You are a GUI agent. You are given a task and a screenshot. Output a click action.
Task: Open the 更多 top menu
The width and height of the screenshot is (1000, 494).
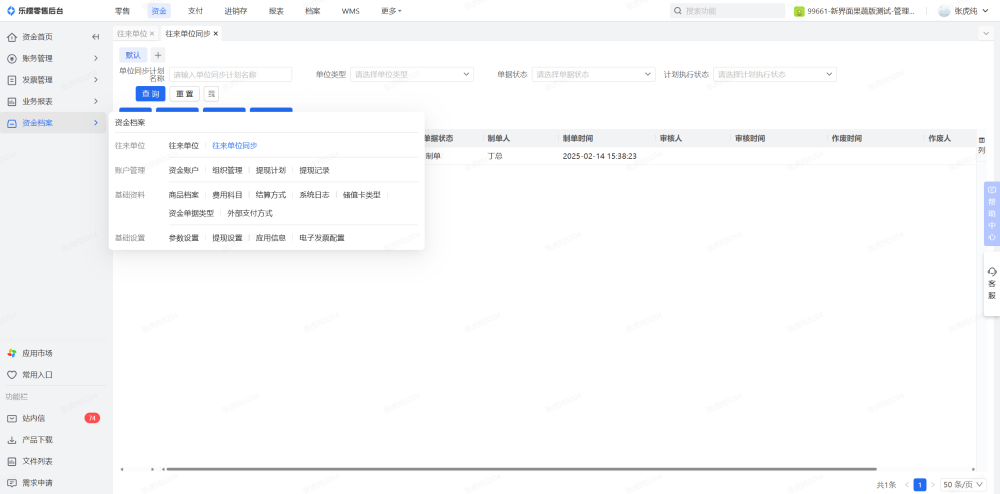pos(391,11)
